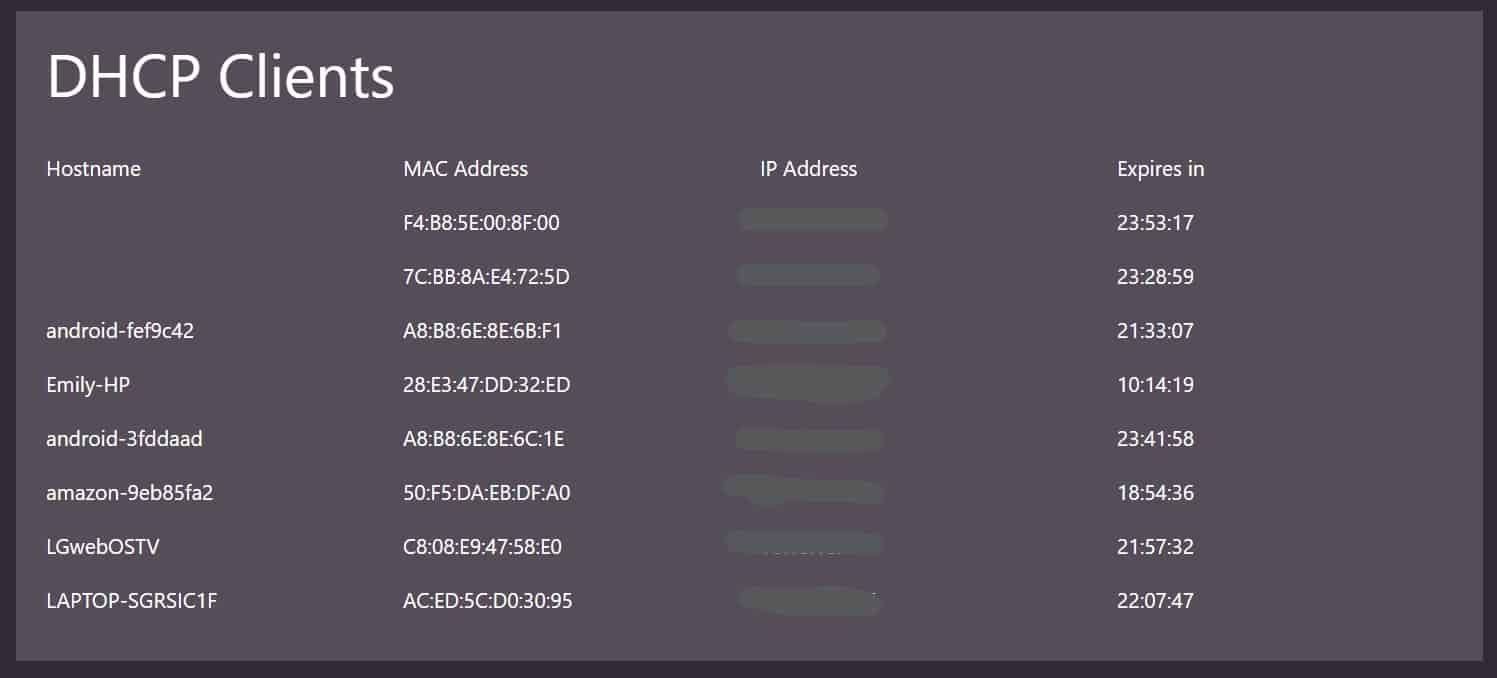
Task: Select the Hostname column header
Action: (x=93, y=169)
